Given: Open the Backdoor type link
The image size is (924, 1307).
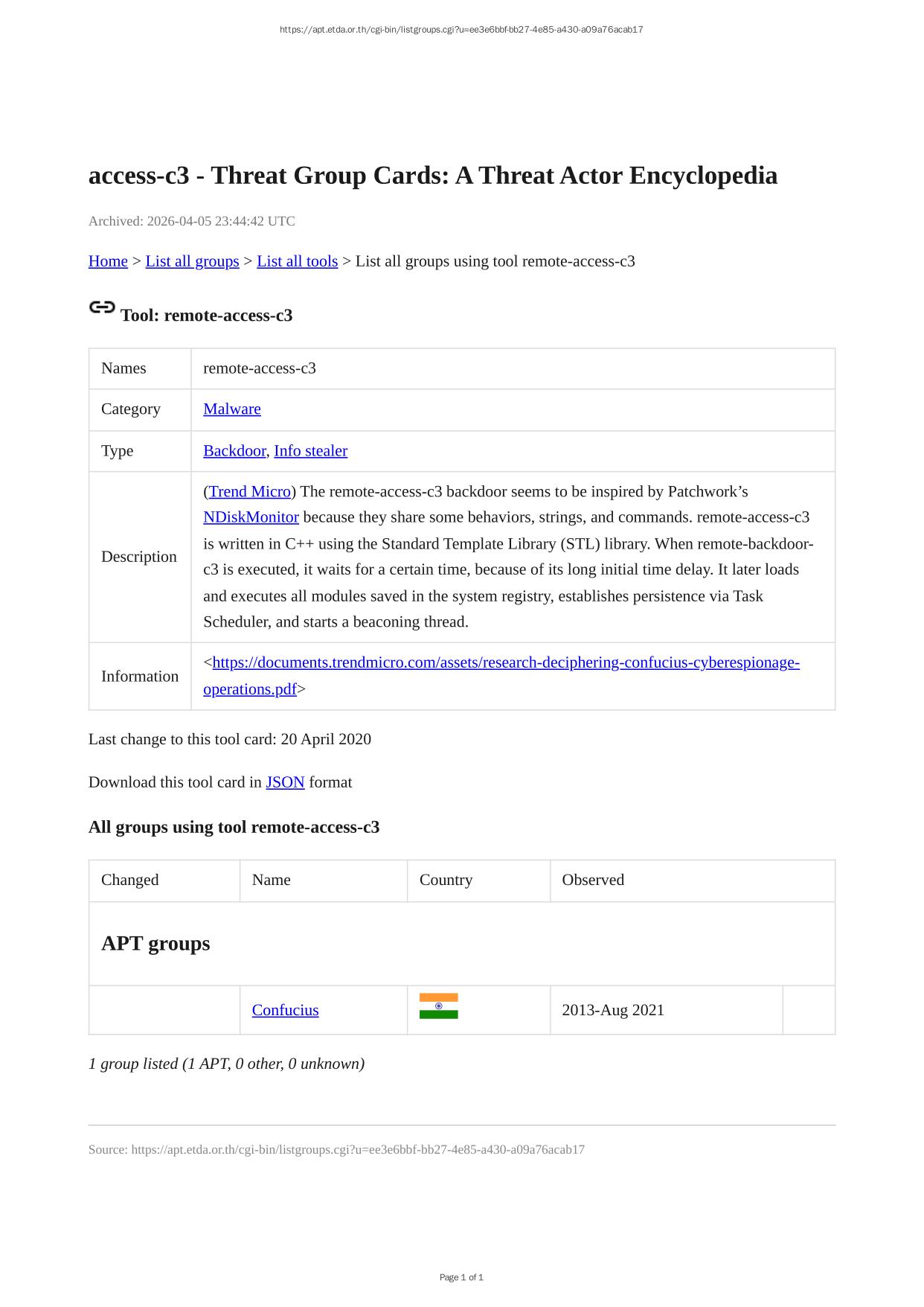Looking at the screenshot, I should (x=234, y=450).
